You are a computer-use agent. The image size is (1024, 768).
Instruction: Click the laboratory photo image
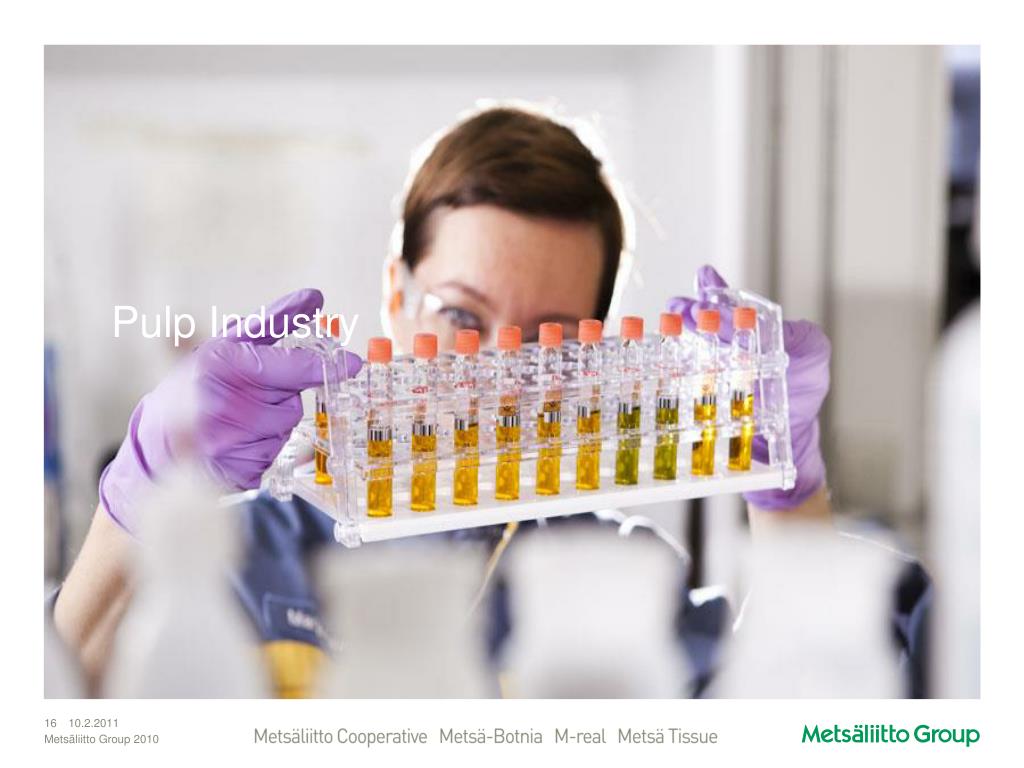[x=512, y=372]
